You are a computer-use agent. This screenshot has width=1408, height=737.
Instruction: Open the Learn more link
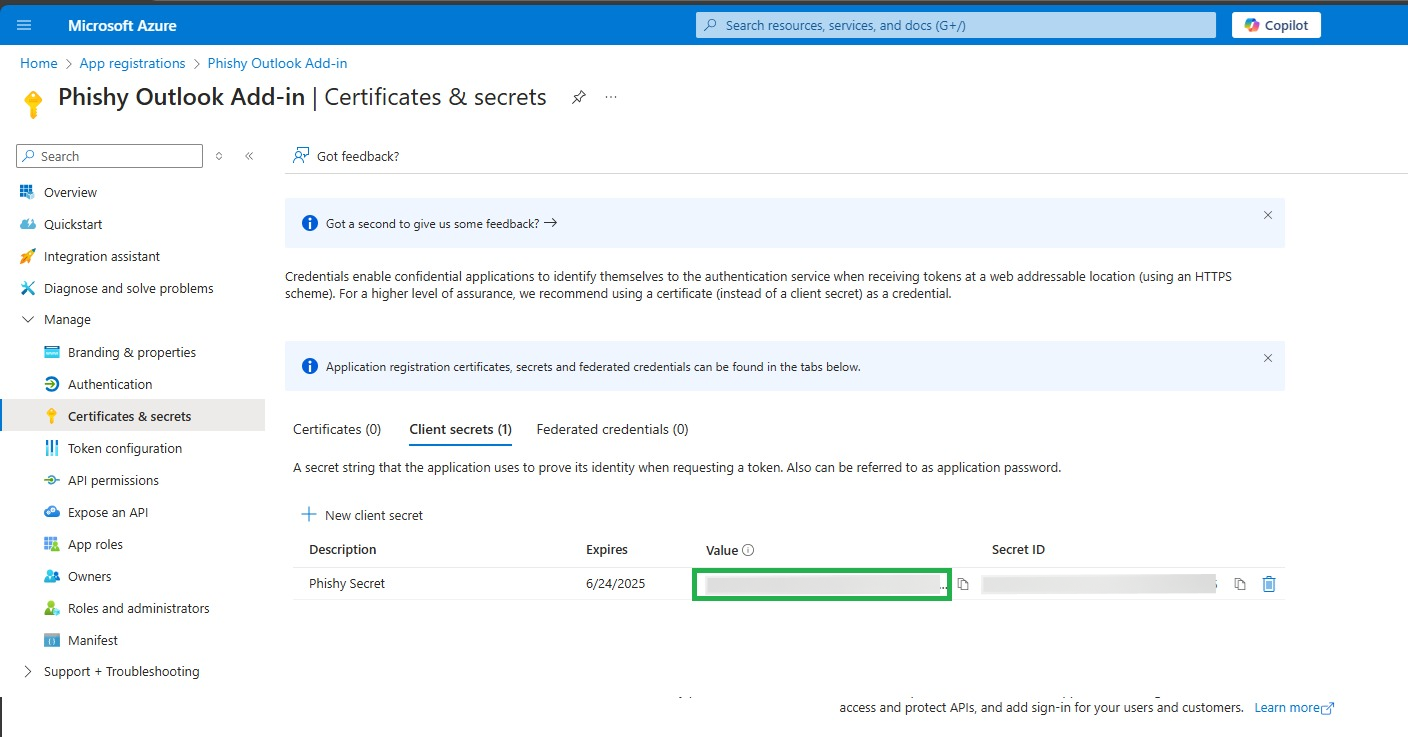(1294, 707)
